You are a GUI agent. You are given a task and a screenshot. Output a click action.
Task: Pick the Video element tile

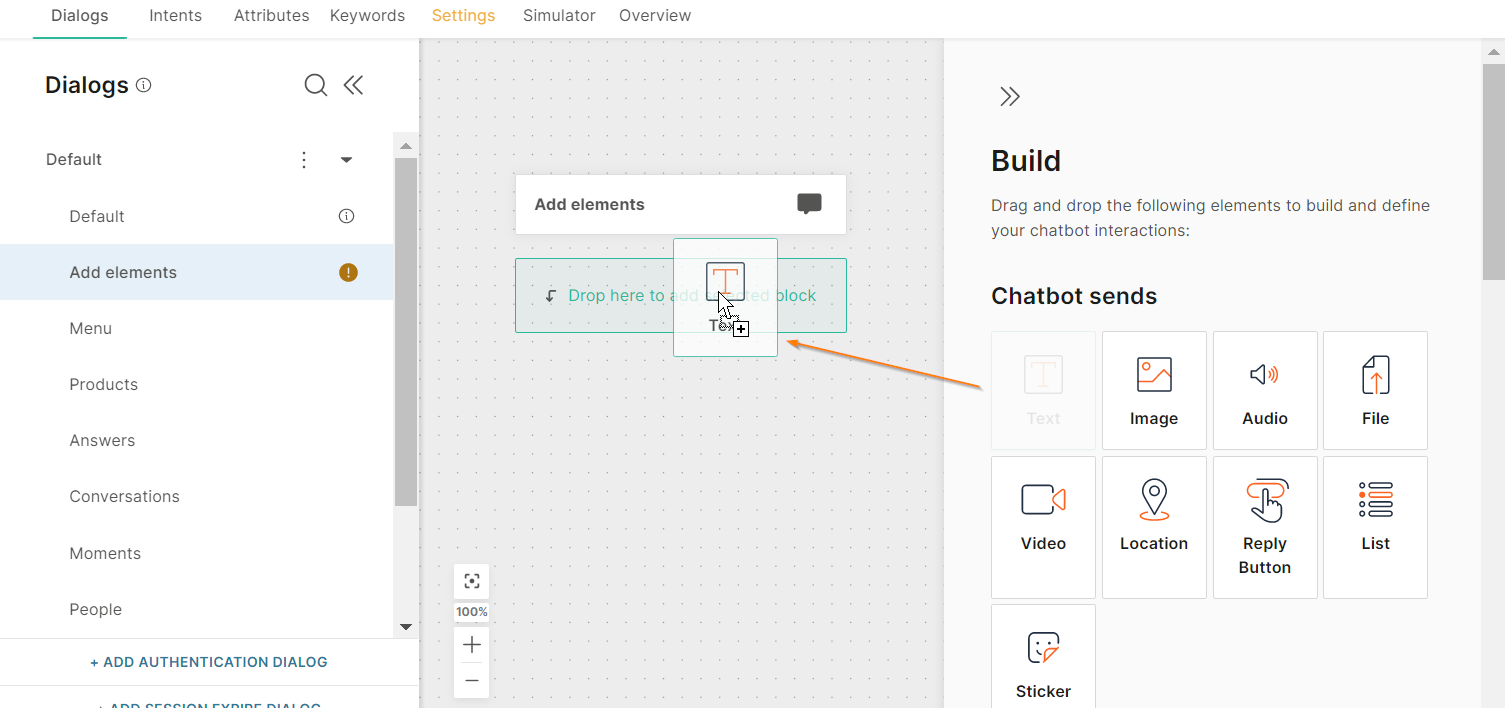[x=1043, y=527]
